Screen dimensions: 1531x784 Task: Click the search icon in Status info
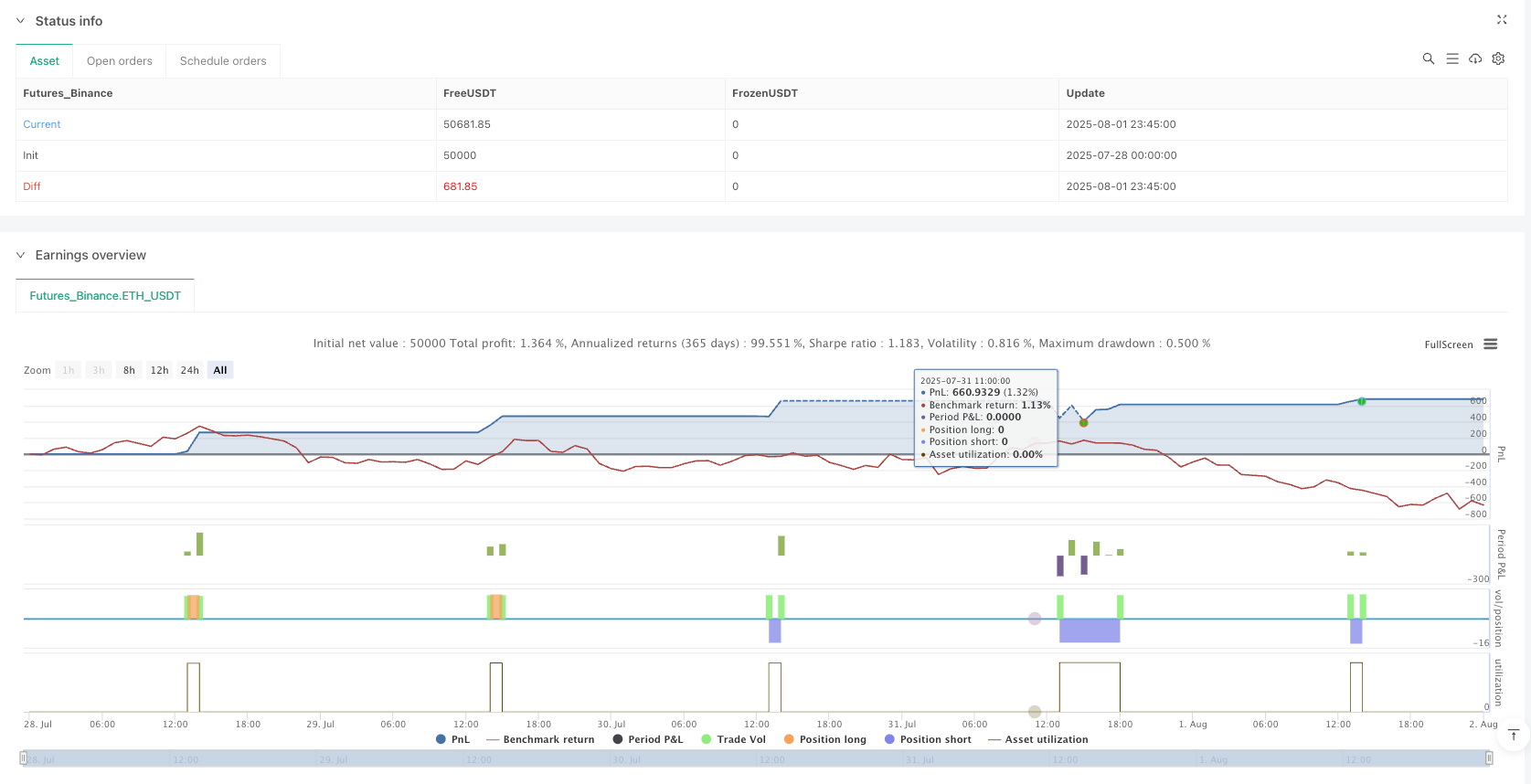pos(1428,58)
